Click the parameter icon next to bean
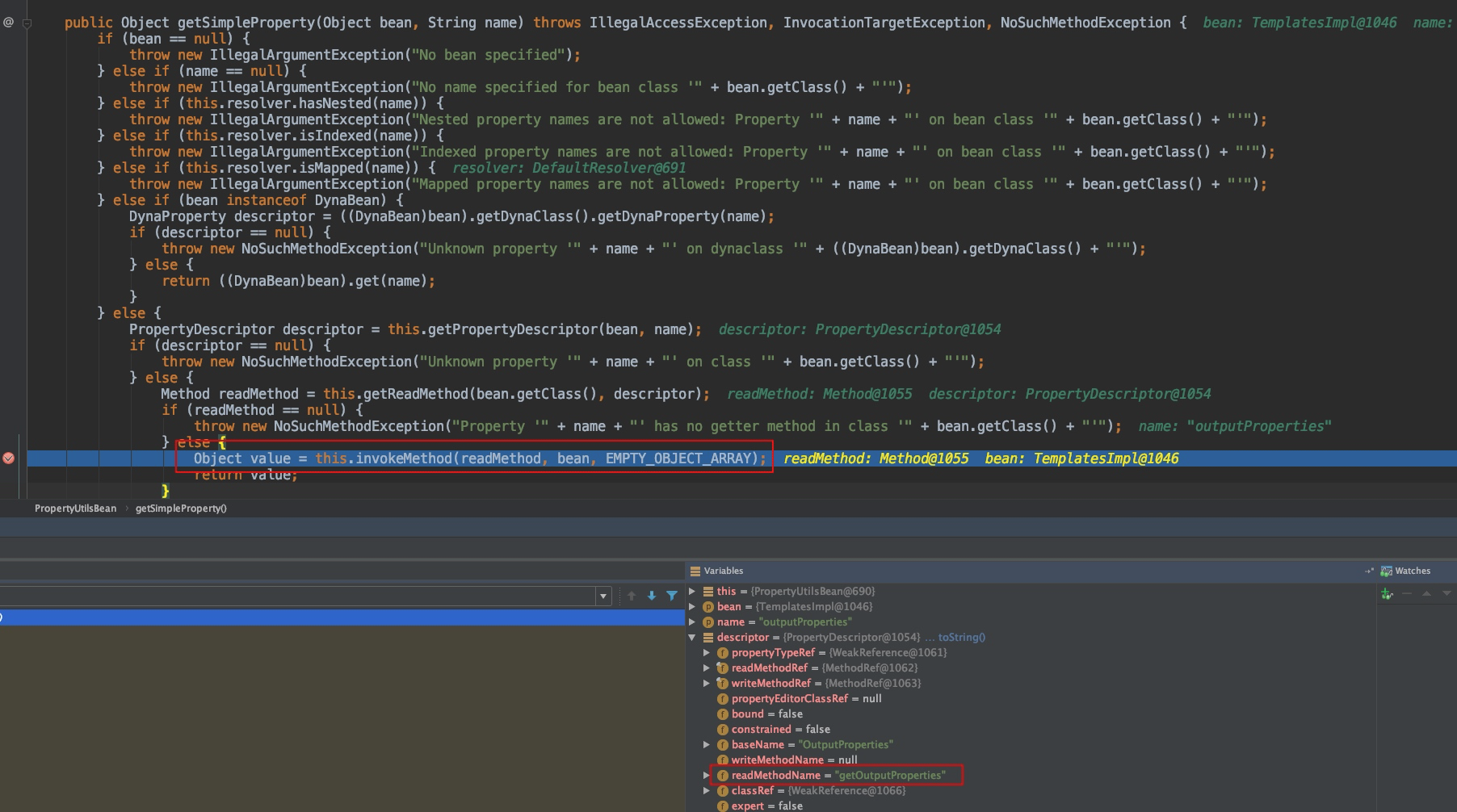This screenshot has width=1457, height=812. [x=708, y=607]
